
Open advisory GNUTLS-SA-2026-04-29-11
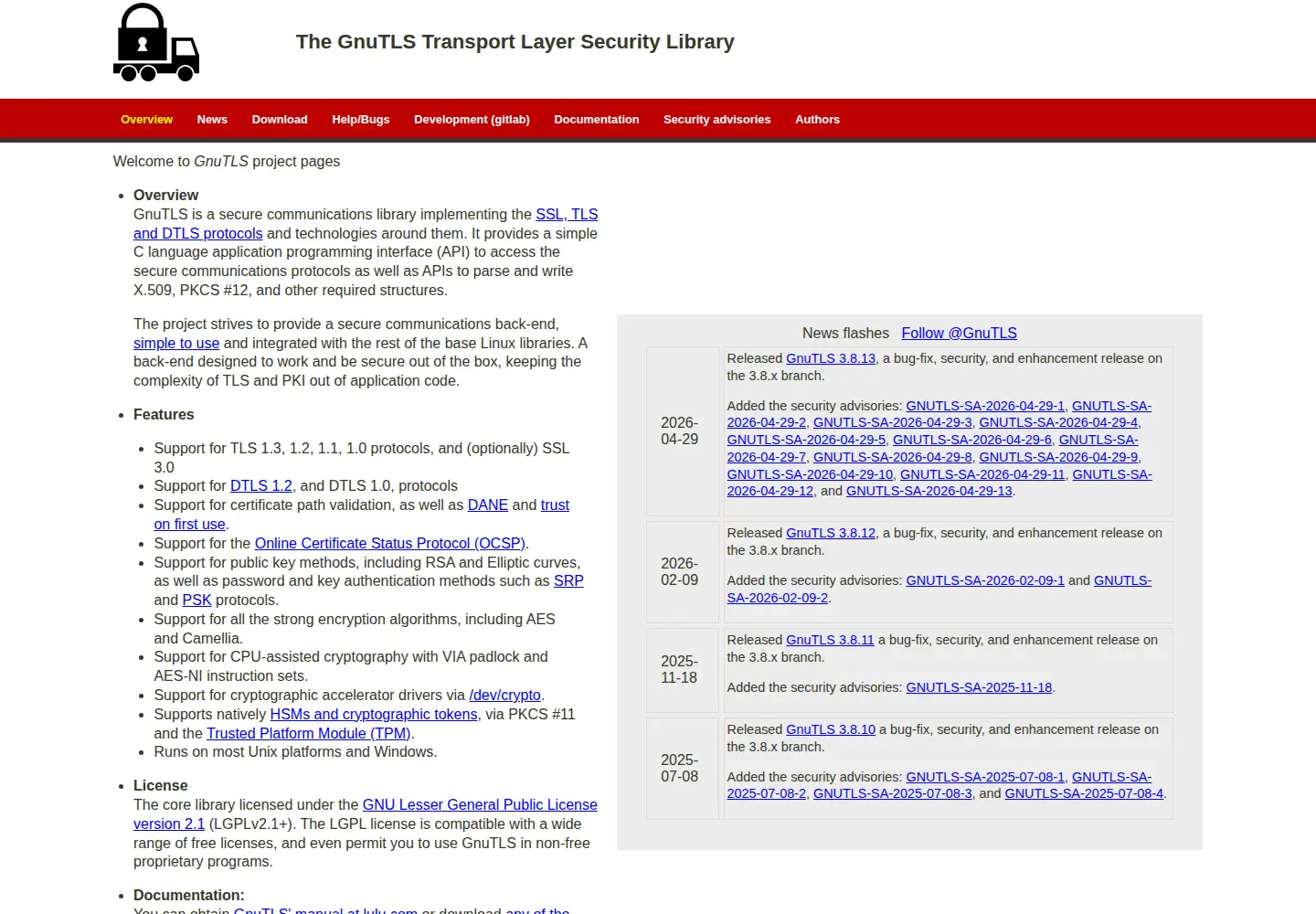pyautogui.click(x=982, y=474)
